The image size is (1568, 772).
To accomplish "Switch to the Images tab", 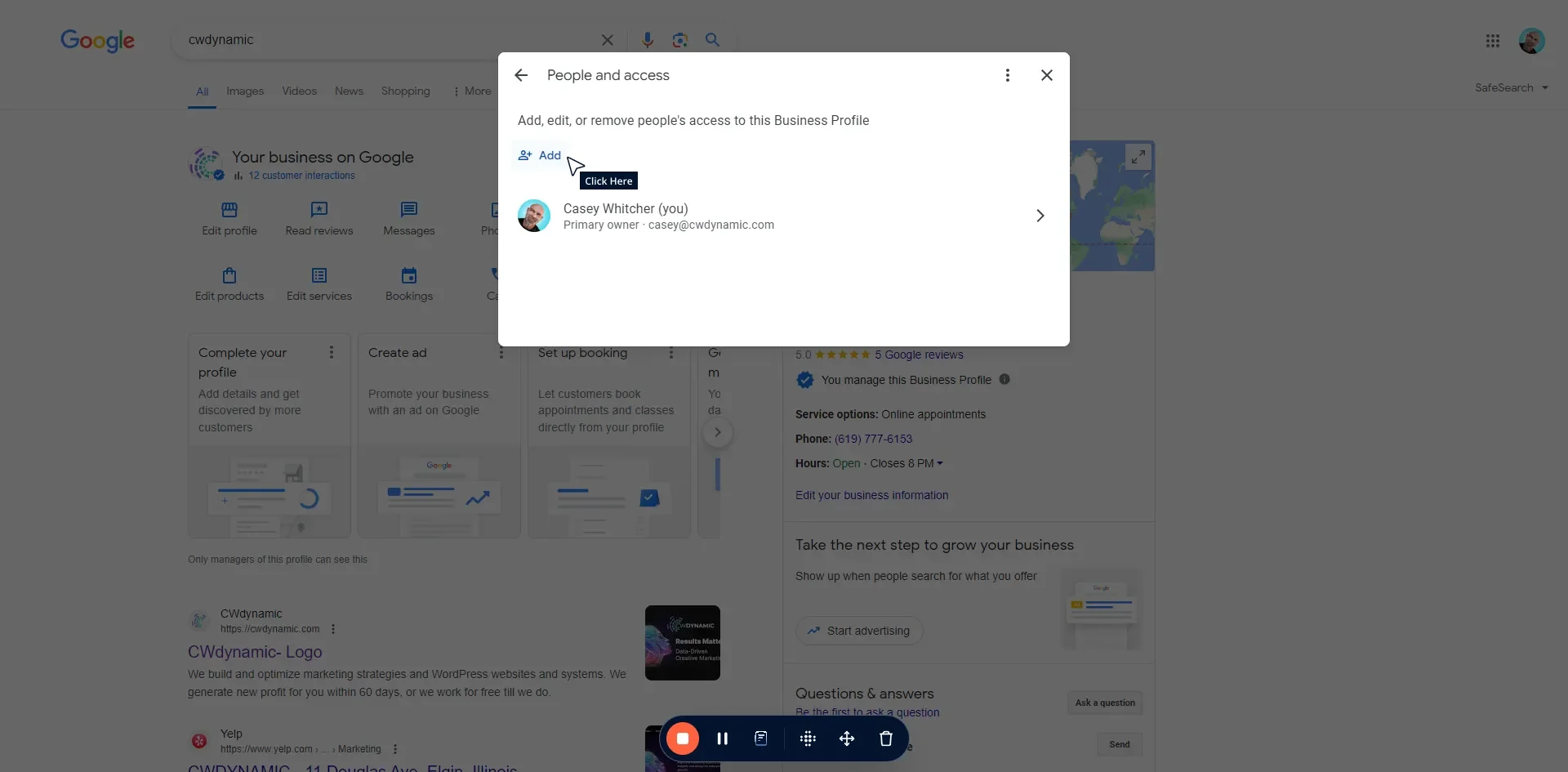I will click(245, 91).
